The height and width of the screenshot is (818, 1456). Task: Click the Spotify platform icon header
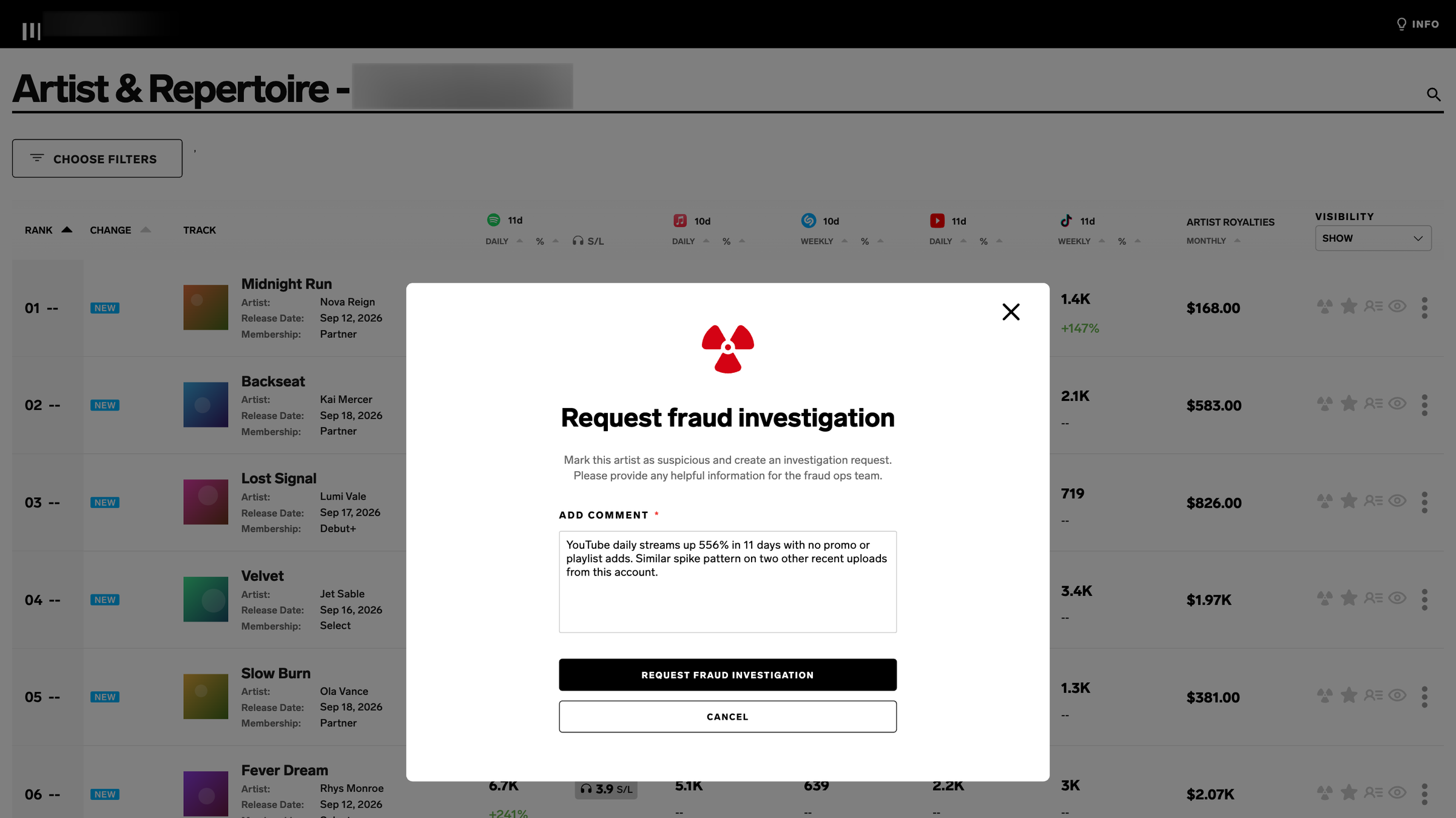(494, 220)
